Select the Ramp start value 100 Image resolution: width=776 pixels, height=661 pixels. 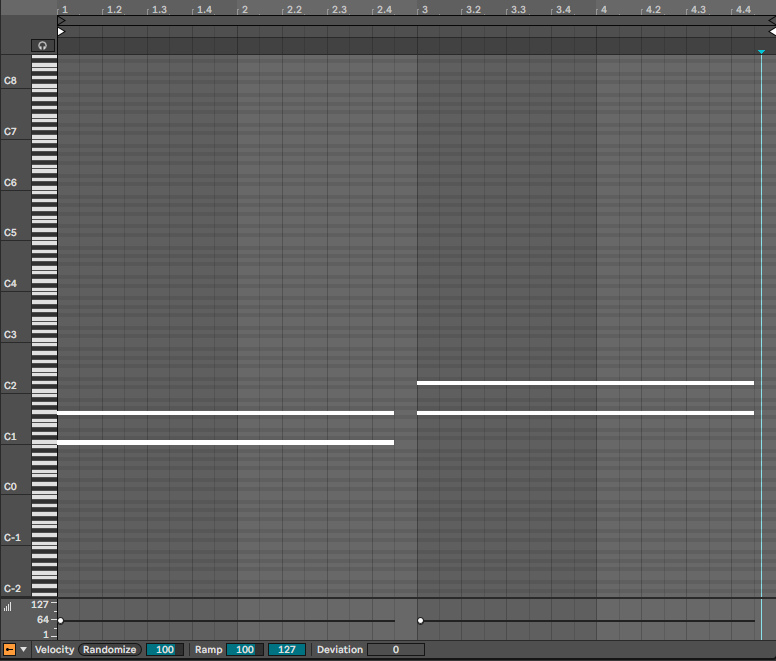(x=244, y=650)
